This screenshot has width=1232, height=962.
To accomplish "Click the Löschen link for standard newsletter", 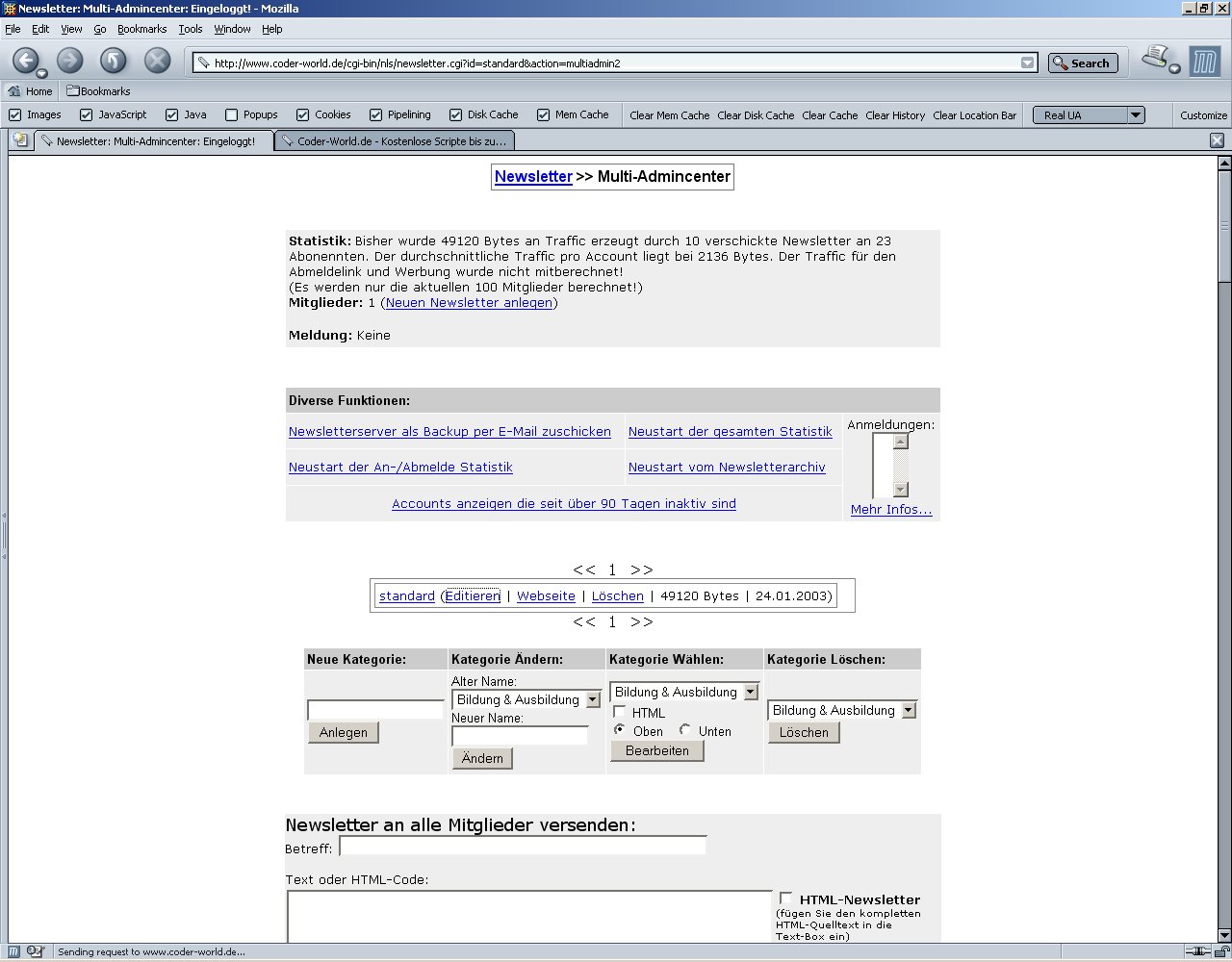I will click(x=617, y=596).
